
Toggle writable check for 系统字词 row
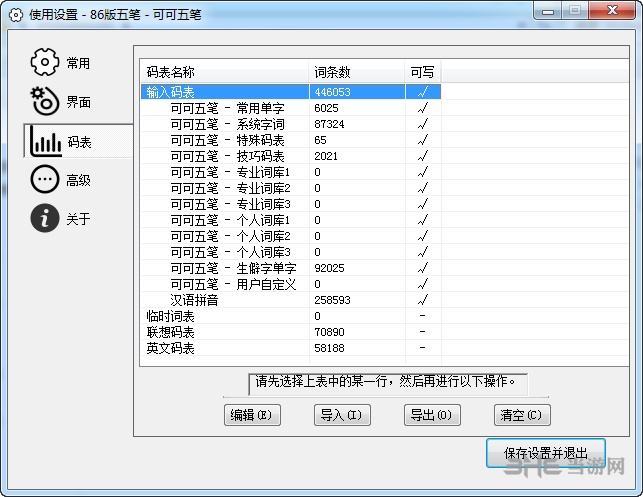(423, 124)
